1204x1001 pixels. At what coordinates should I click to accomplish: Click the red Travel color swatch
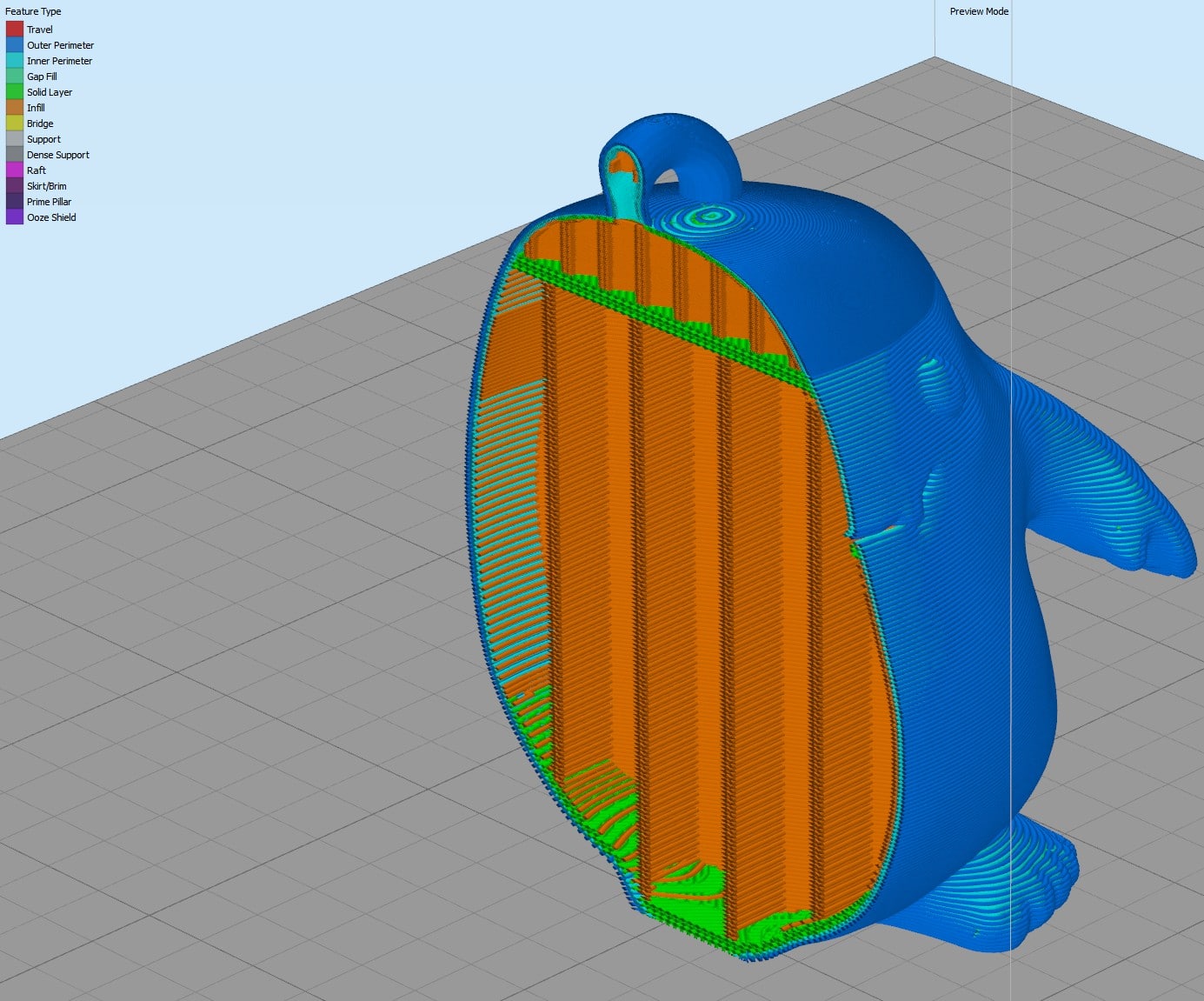click(15, 30)
